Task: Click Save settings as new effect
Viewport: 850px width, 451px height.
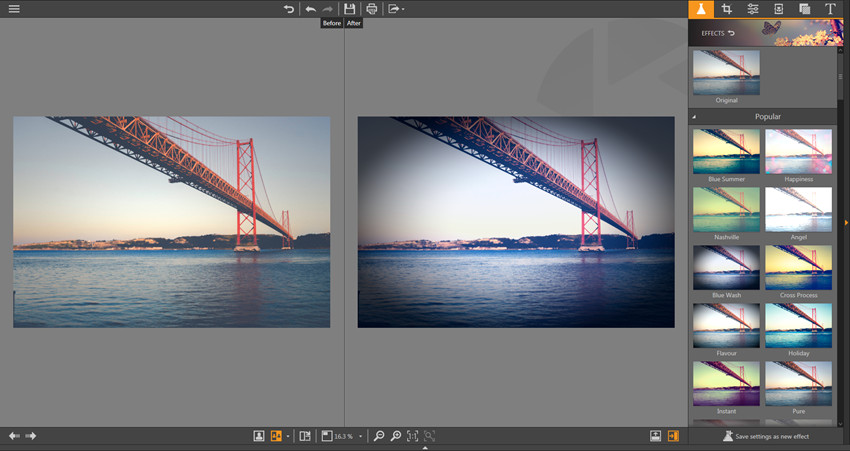Action: point(766,436)
